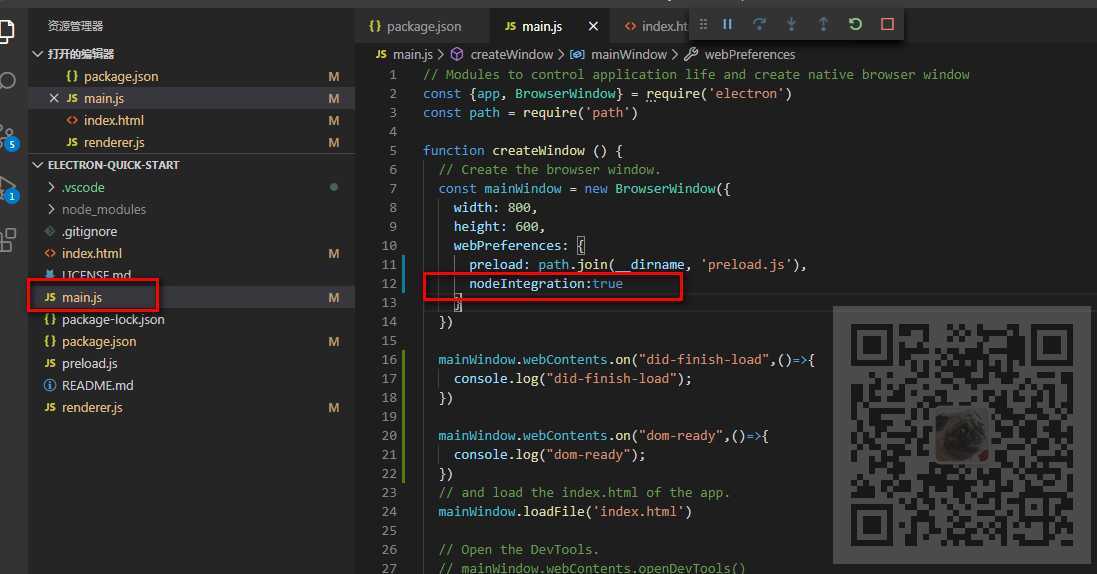The width and height of the screenshot is (1097, 574).
Task: Open the Search view in activity bar
Action: point(7,80)
